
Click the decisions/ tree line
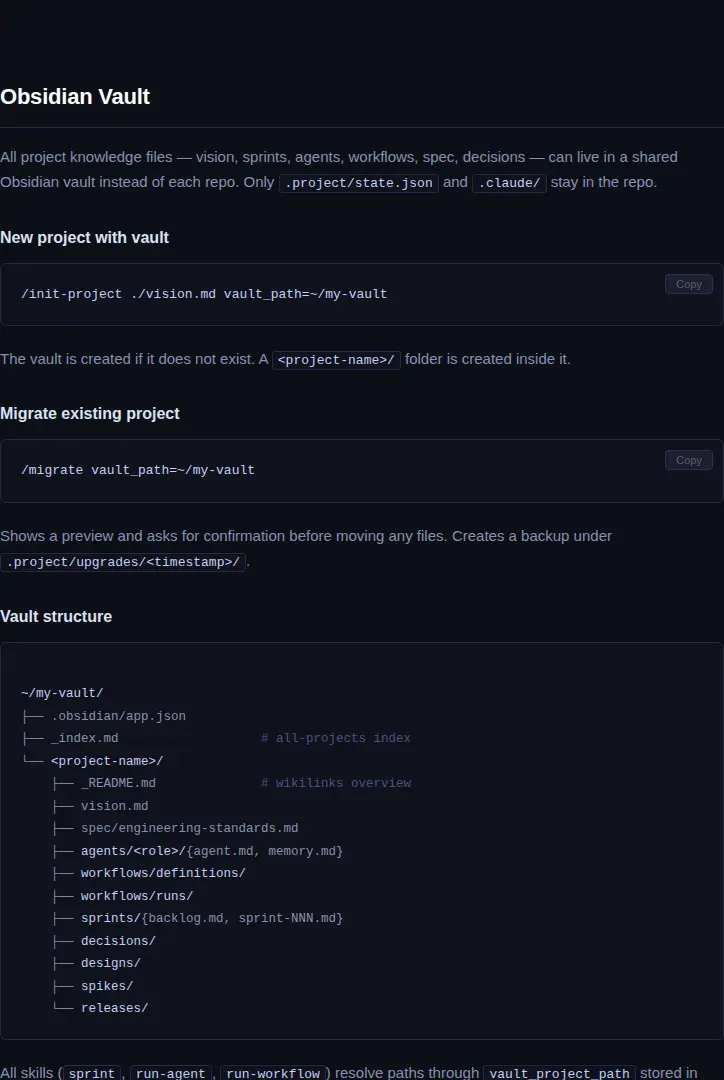(x=118, y=941)
